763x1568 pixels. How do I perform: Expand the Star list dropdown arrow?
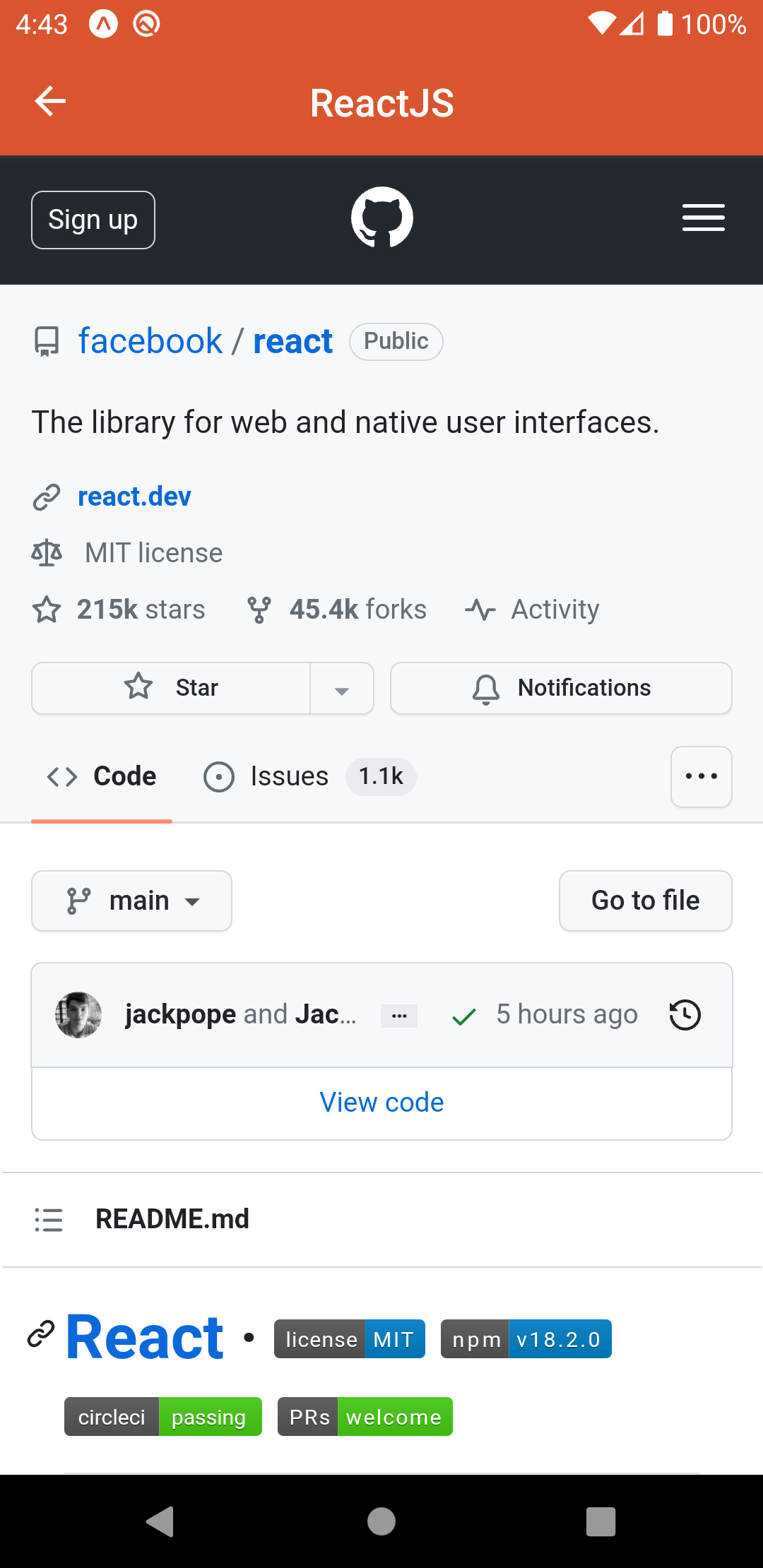[342, 689]
